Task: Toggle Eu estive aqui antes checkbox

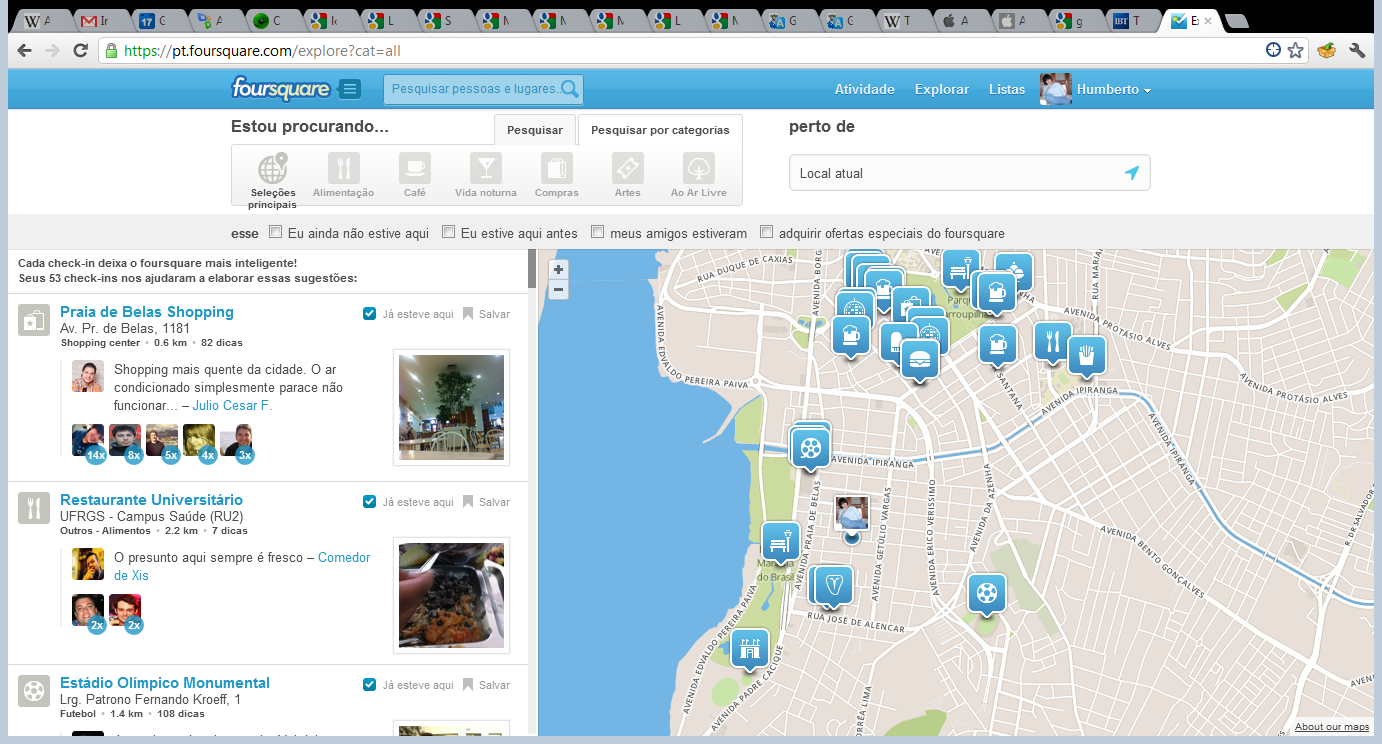Action: point(449,232)
